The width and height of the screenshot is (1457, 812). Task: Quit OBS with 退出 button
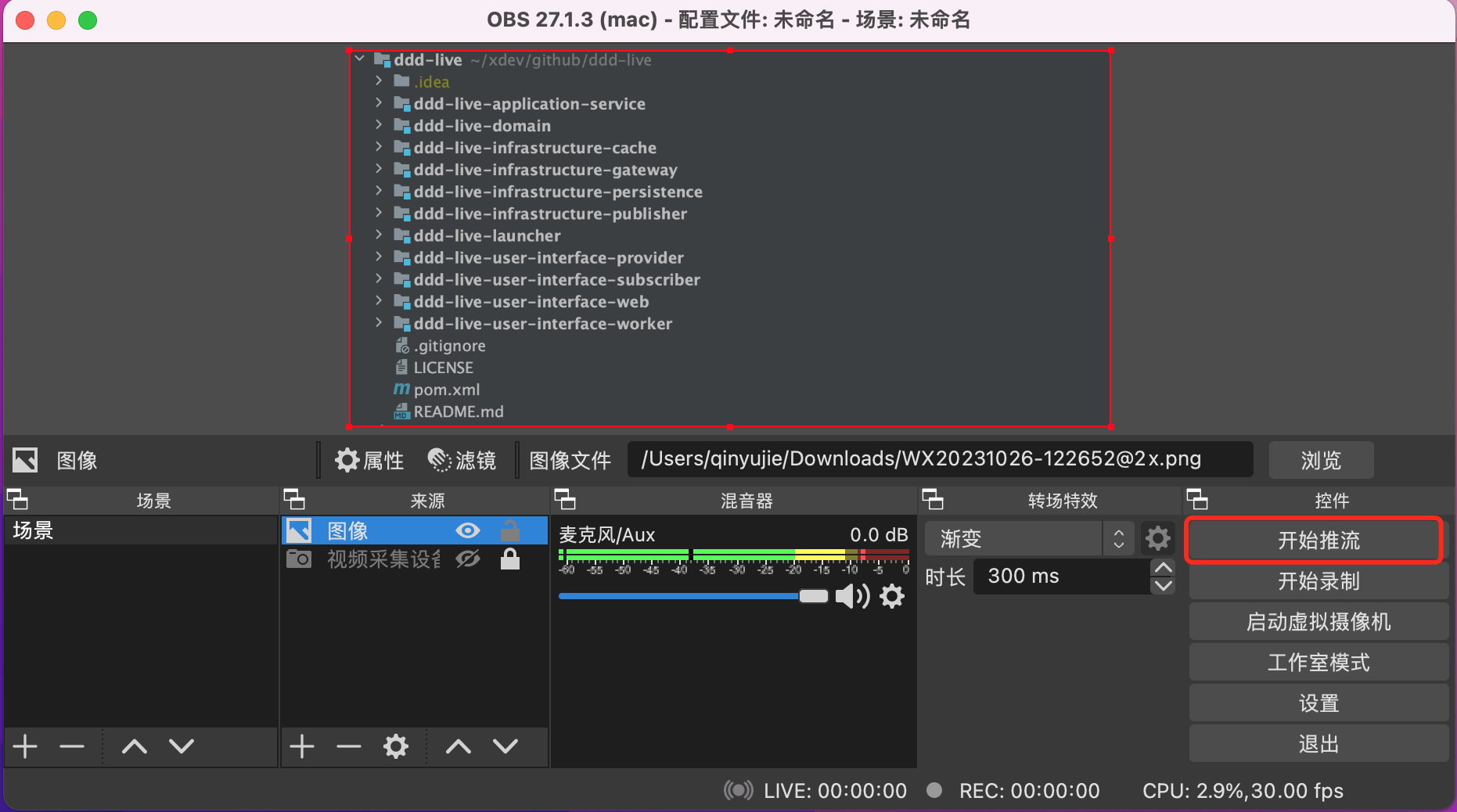click(x=1318, y=744)
